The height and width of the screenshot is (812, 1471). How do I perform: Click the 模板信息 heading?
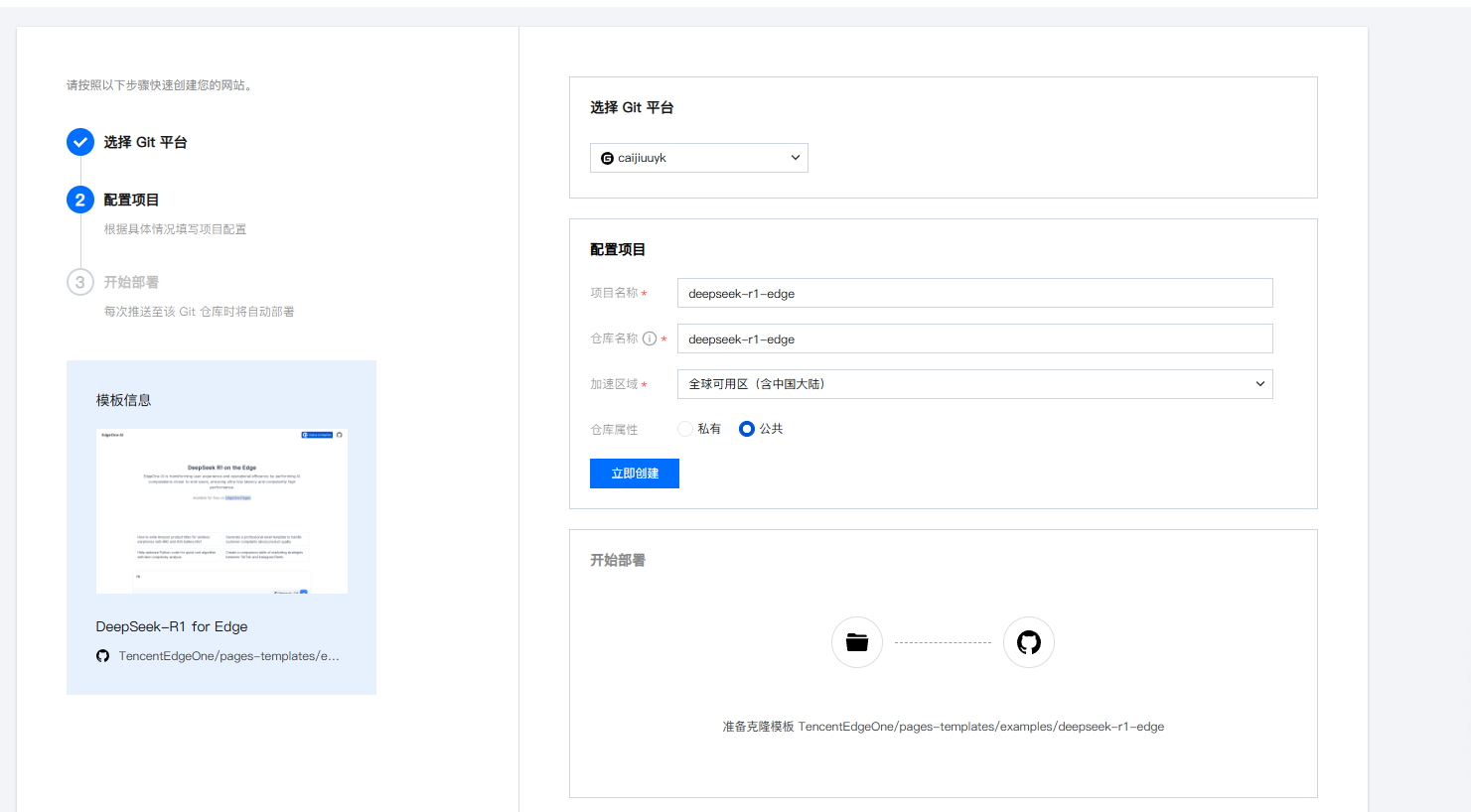click(x=123, y=400)
